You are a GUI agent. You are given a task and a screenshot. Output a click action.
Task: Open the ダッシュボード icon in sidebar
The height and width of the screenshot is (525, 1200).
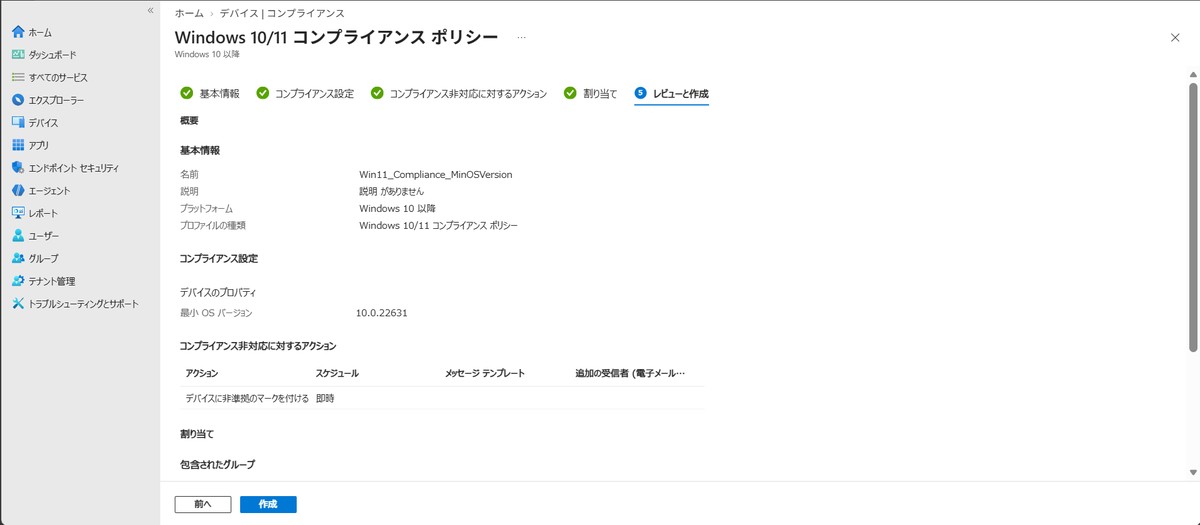click(x=18, y=55)
